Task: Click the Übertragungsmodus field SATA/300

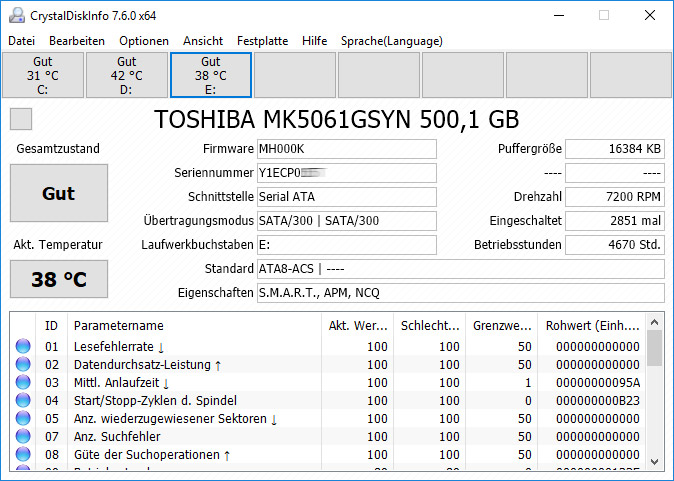Action: (x=347, y=221)
